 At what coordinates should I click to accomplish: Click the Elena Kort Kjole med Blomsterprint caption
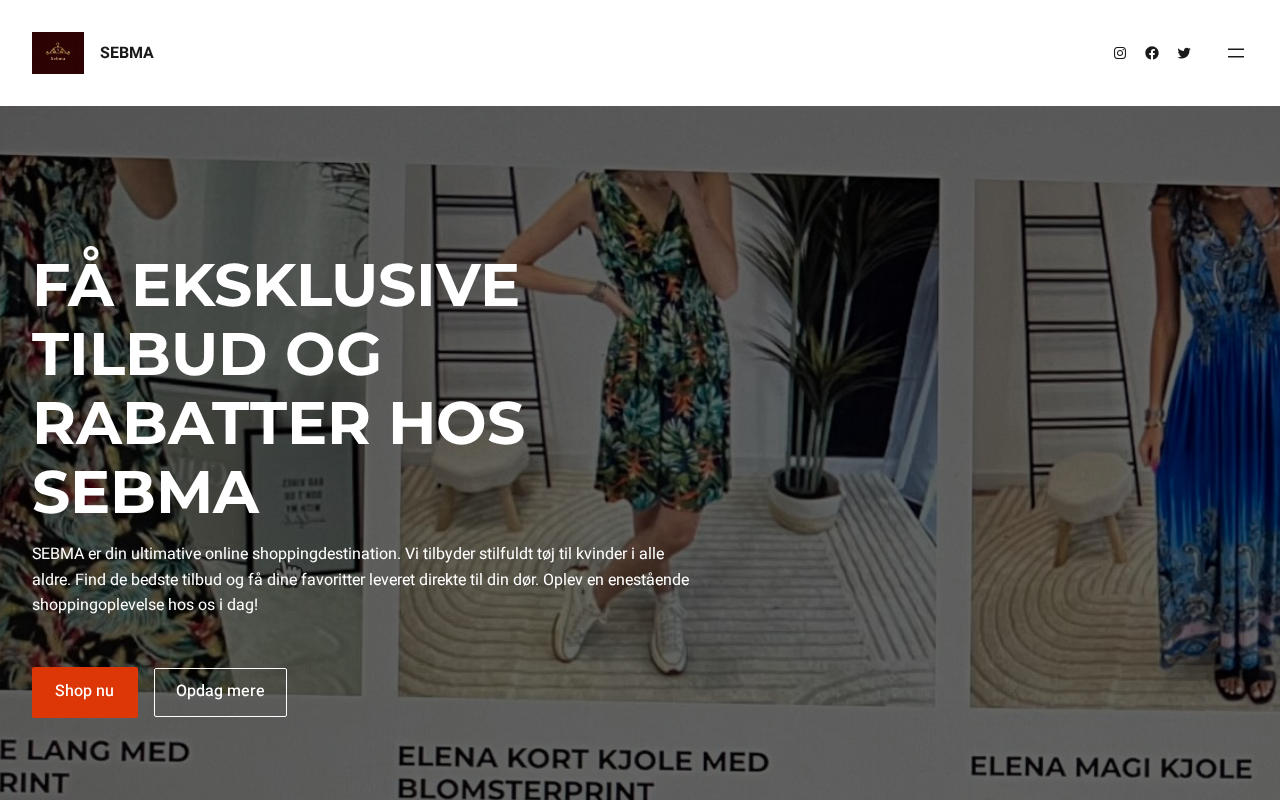point(583,774)
